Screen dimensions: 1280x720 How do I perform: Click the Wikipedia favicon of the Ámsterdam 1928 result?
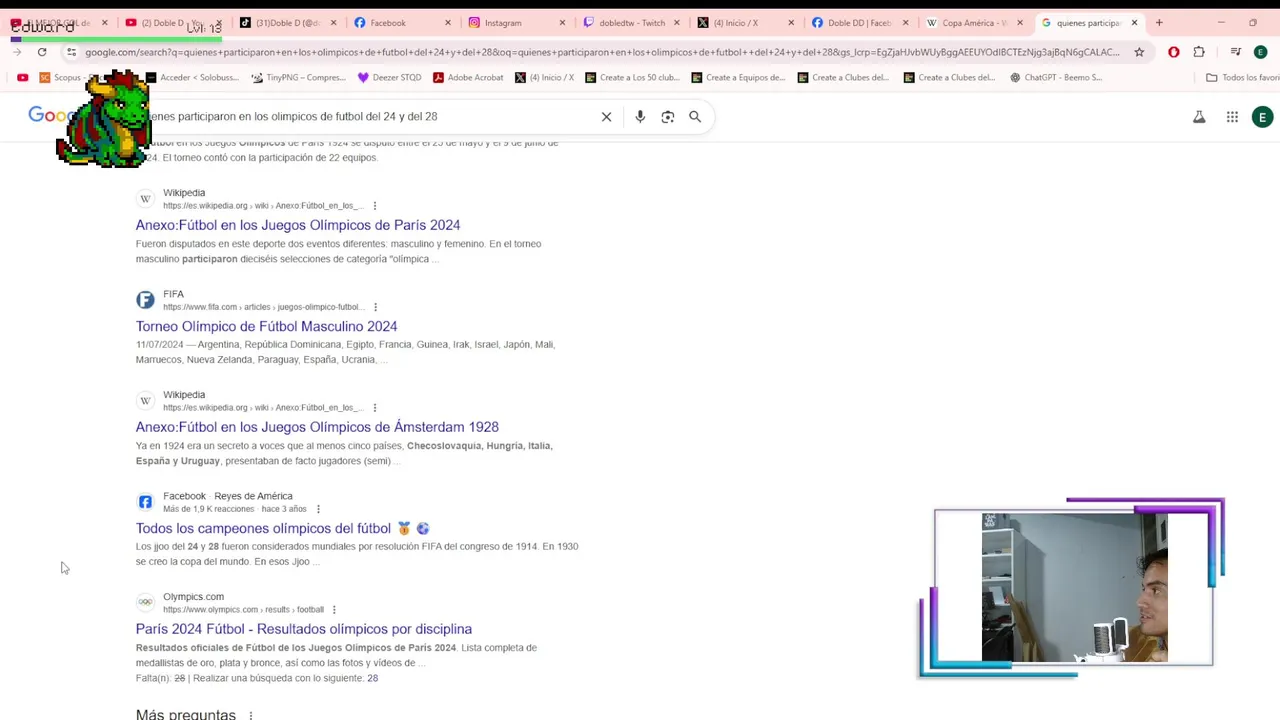145,401
